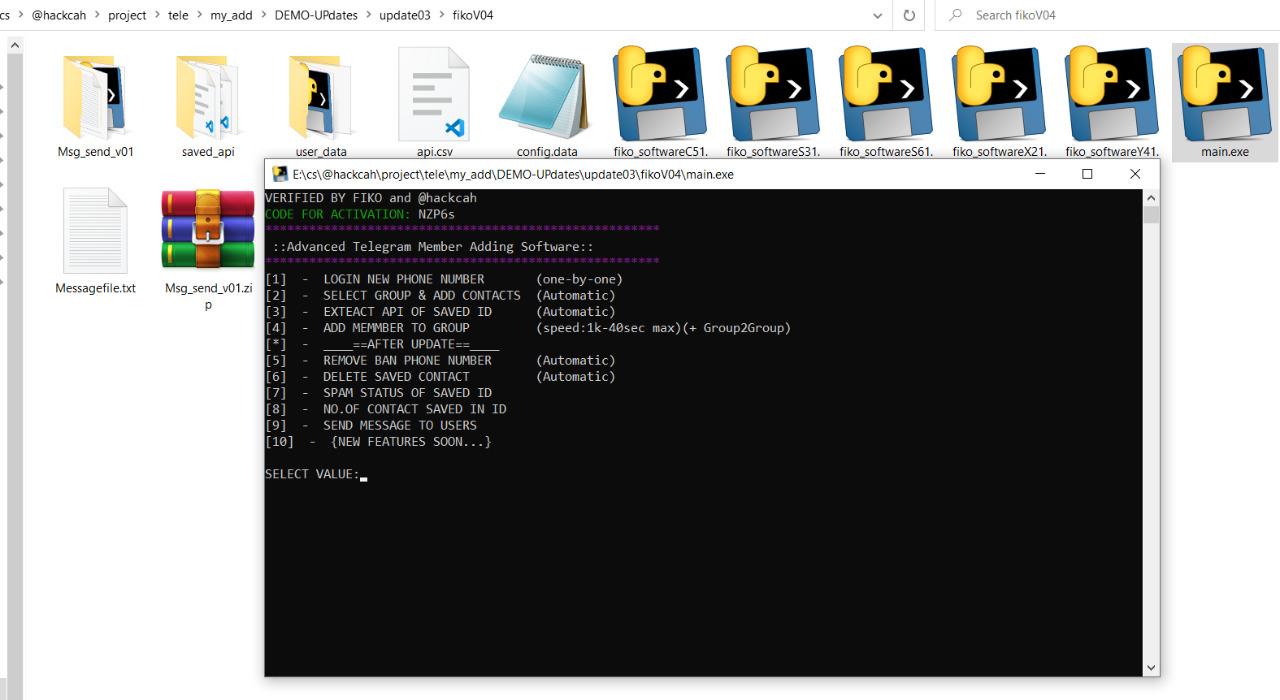This screenshot has width=1280, height=700.
Task: Click the Messagefile.txt file name
Action: tap(95, 288)
